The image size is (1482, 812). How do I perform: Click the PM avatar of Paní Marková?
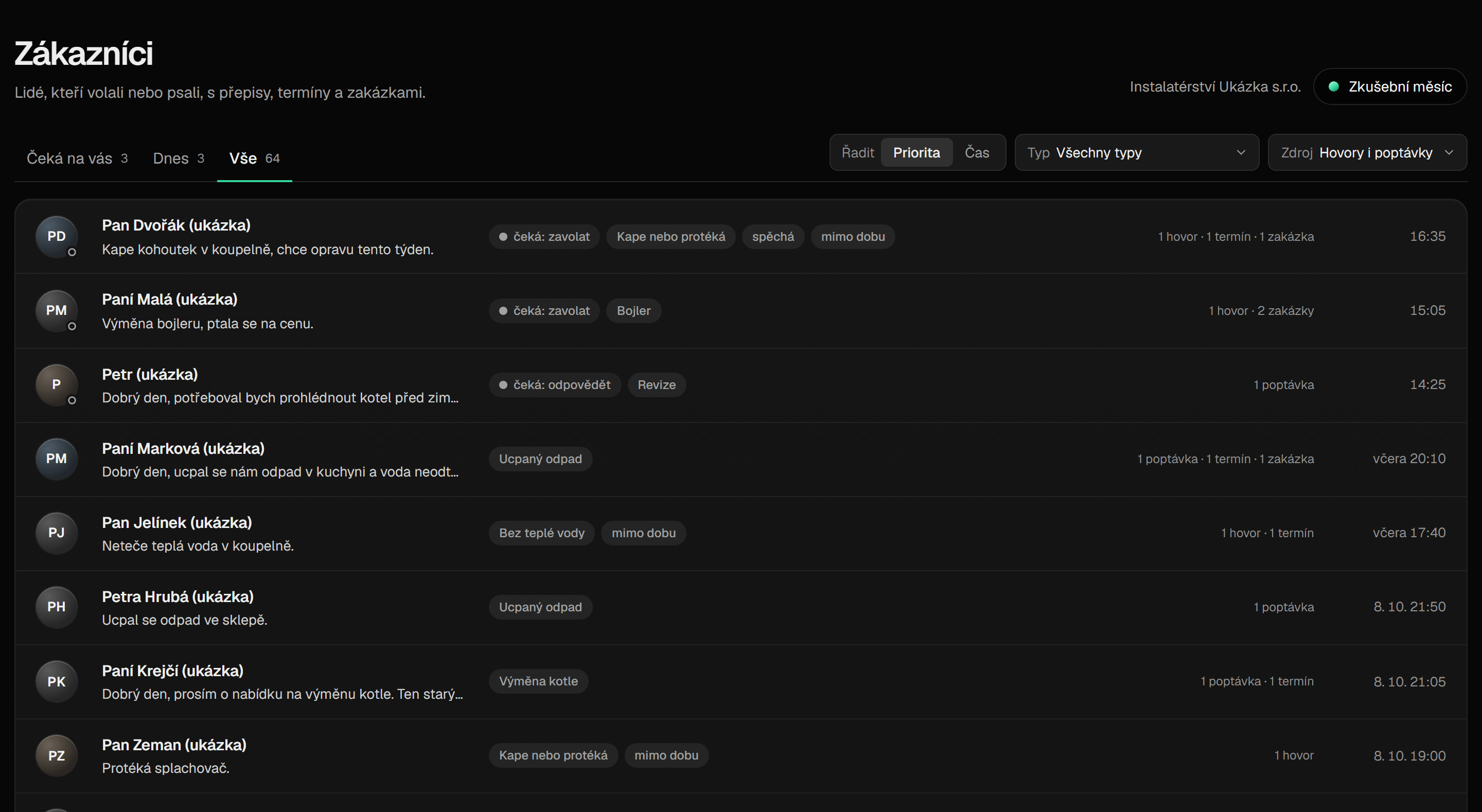click(57, 458)
